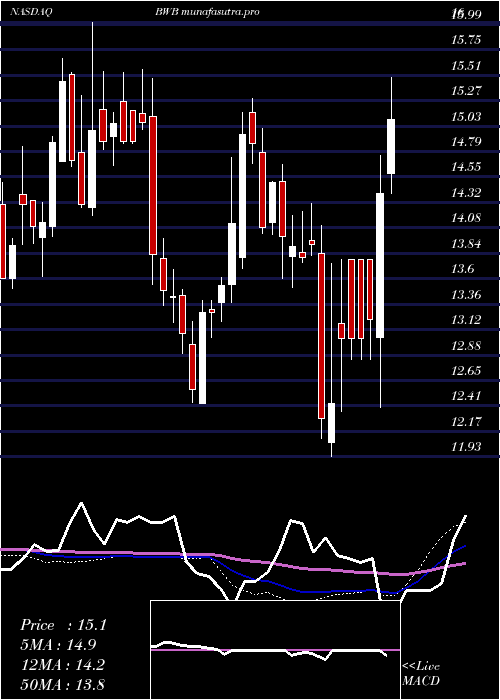The image size is (500, 700).
Task: Click the BWB munafasutra.pro title text
Action: click(206, 12)
